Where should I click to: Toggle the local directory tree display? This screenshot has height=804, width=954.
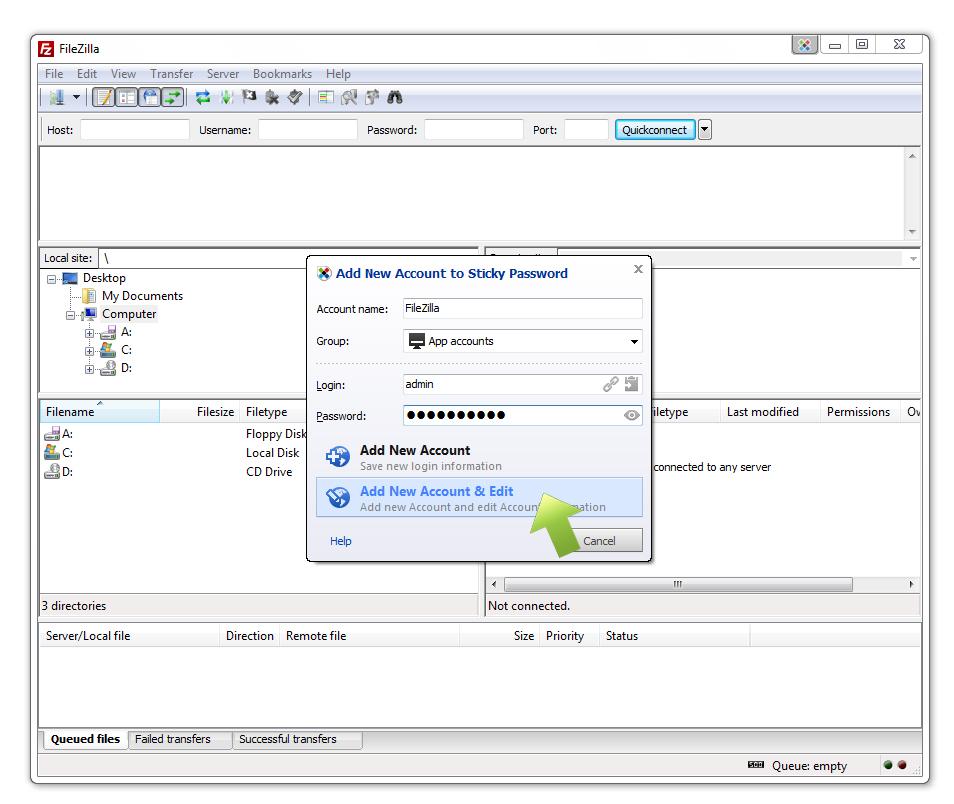point(127,97)
